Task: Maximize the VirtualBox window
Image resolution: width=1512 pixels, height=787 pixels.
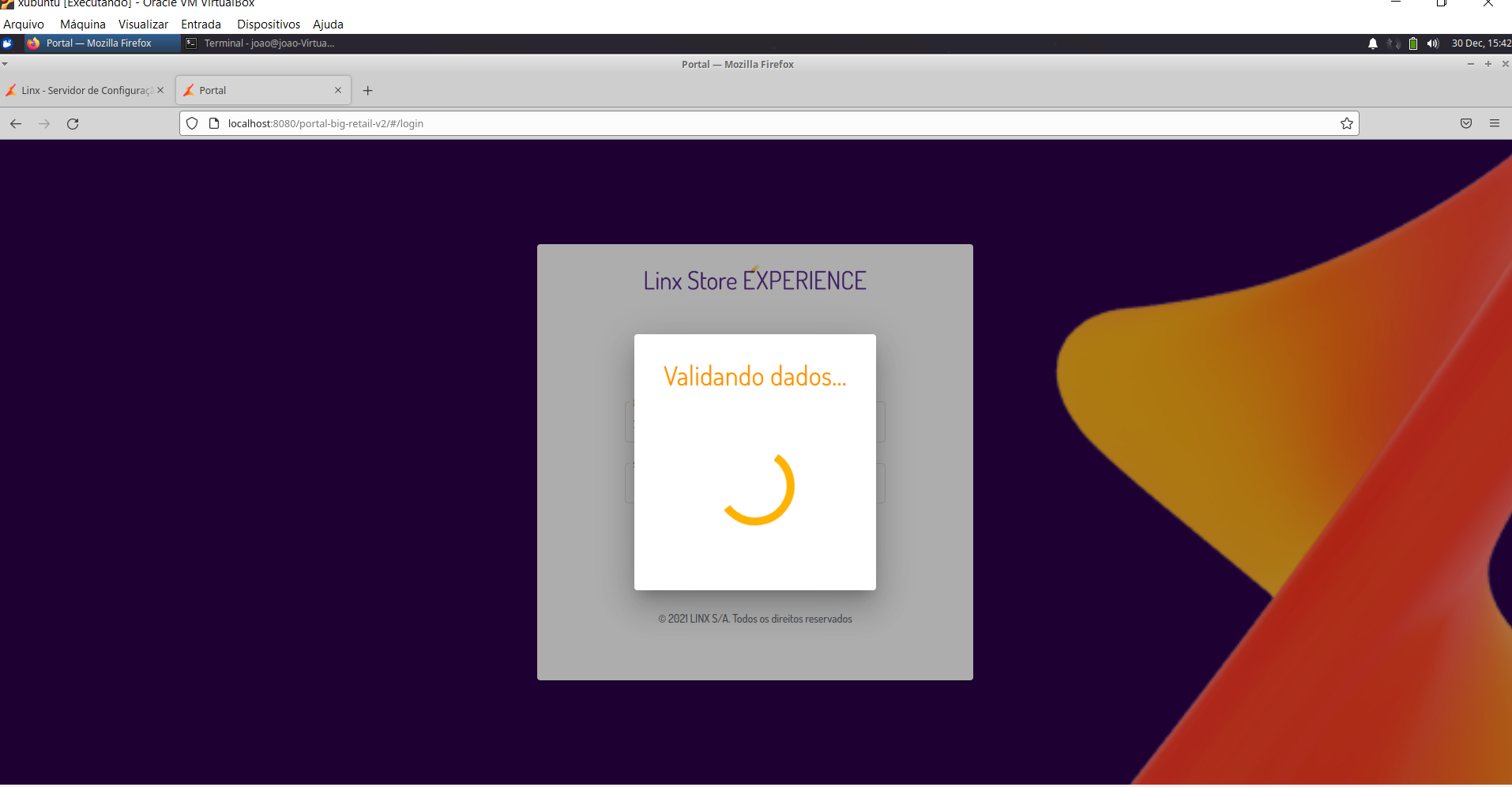Action: [x=1442, y=3]
